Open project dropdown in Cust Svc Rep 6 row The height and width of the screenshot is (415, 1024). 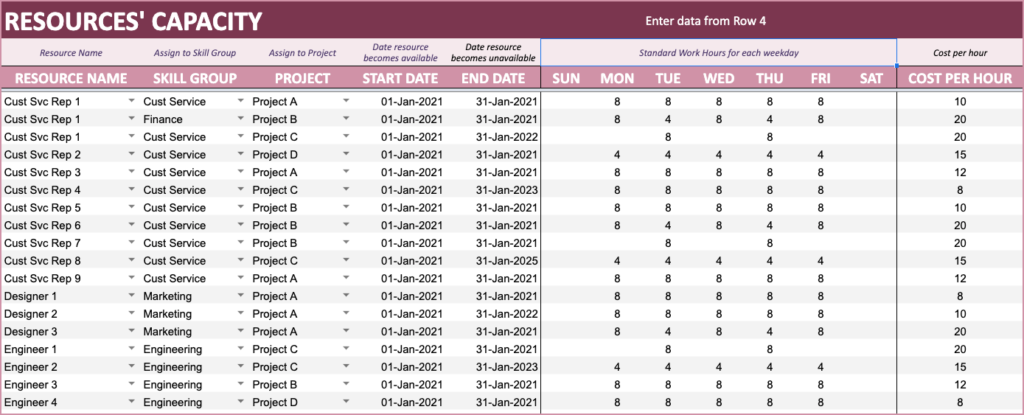[x=346, y=225]
